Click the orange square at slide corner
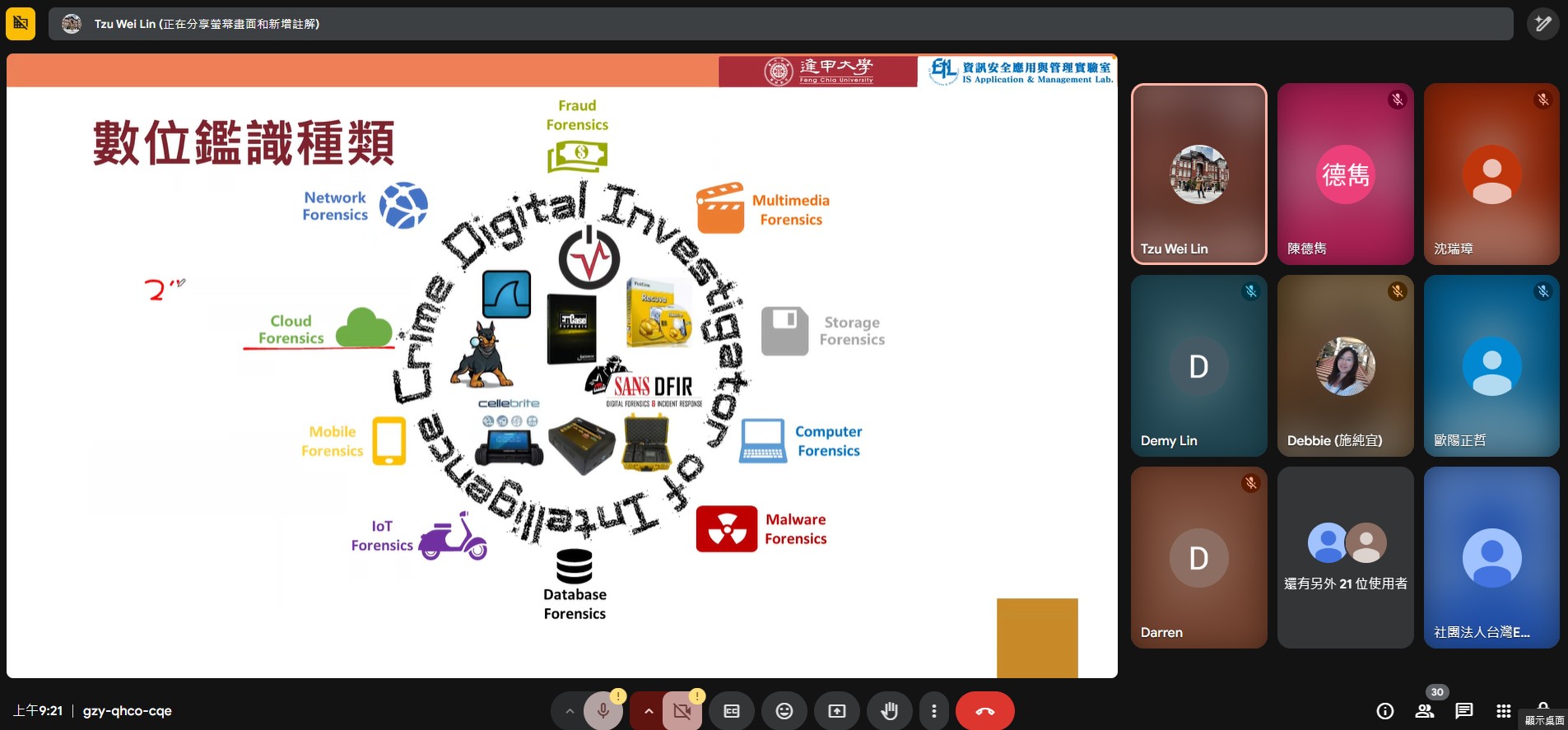This screenshot has height=730, width=1568. coord(1037,638)
